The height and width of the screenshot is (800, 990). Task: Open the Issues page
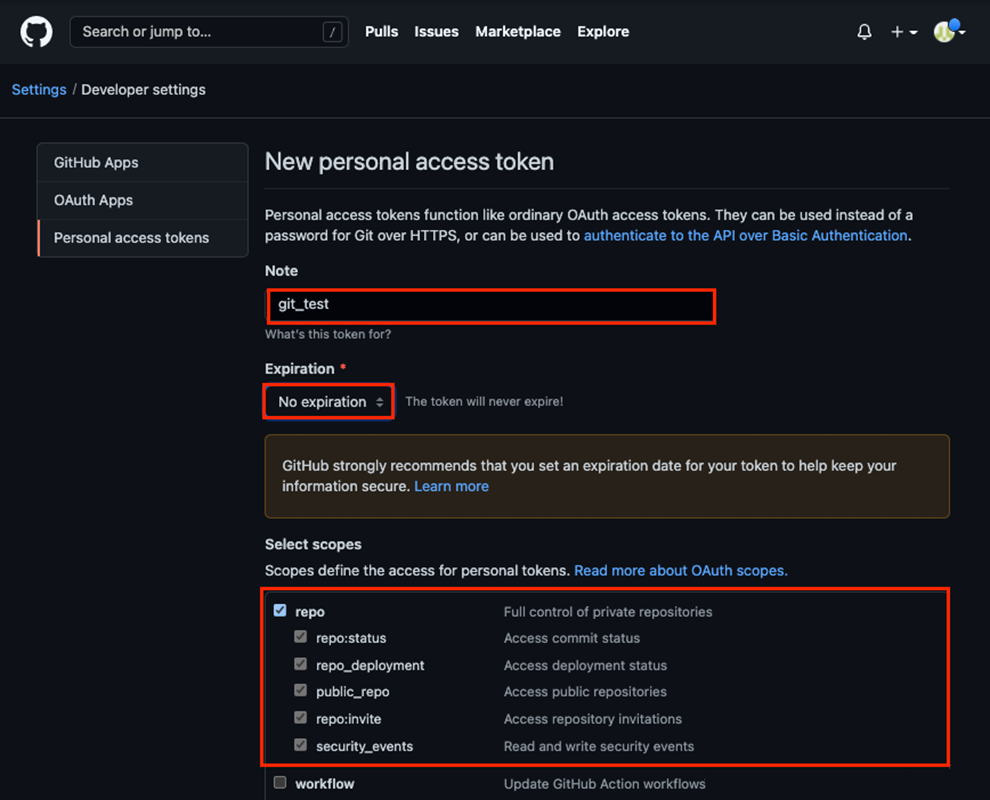436,32
